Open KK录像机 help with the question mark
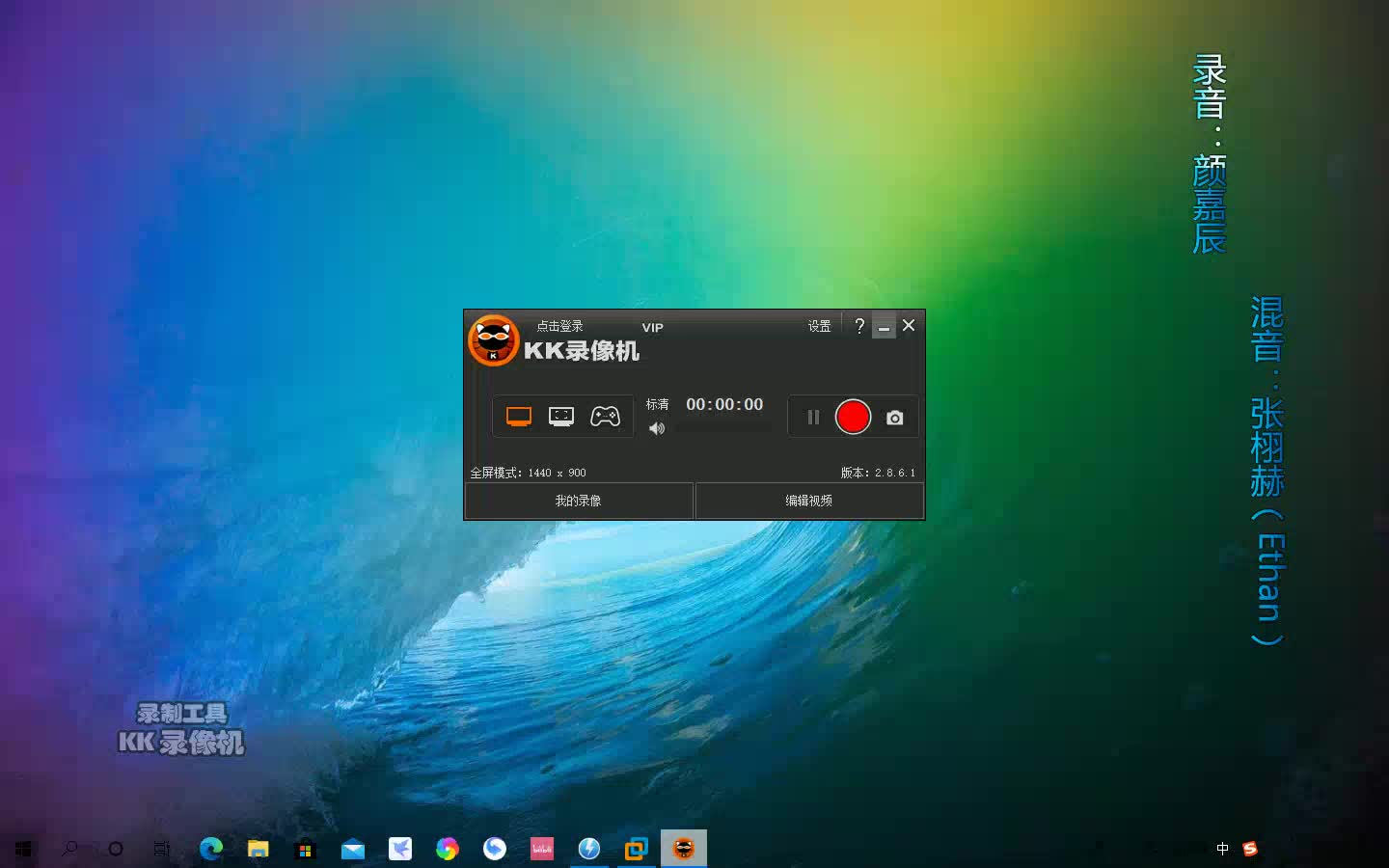Screen dimensions: 1389x868 [x=859, y=326]
